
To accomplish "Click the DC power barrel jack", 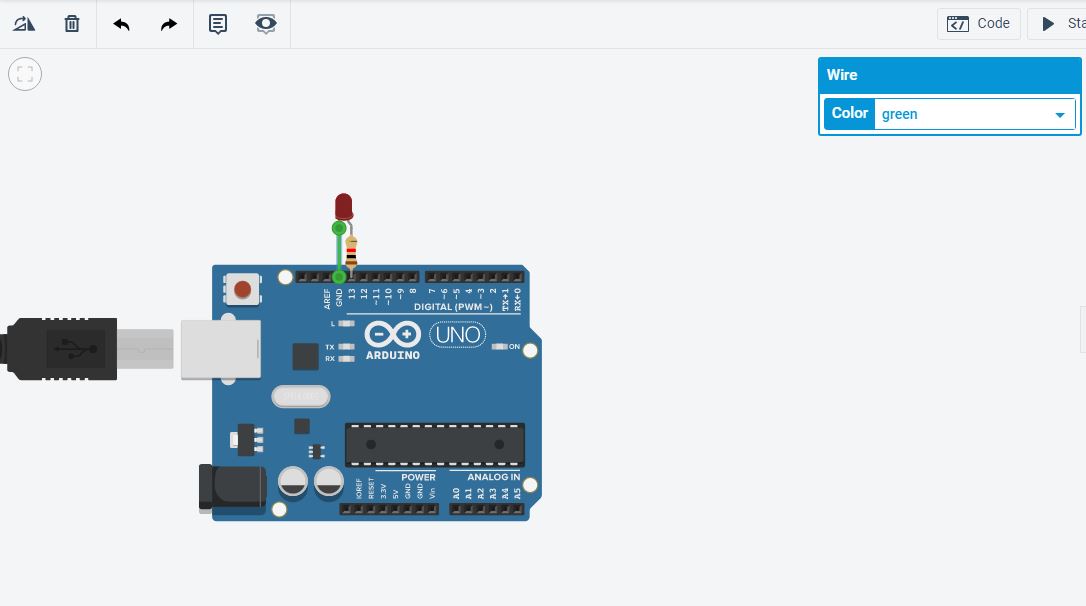I will coord(232,488).
